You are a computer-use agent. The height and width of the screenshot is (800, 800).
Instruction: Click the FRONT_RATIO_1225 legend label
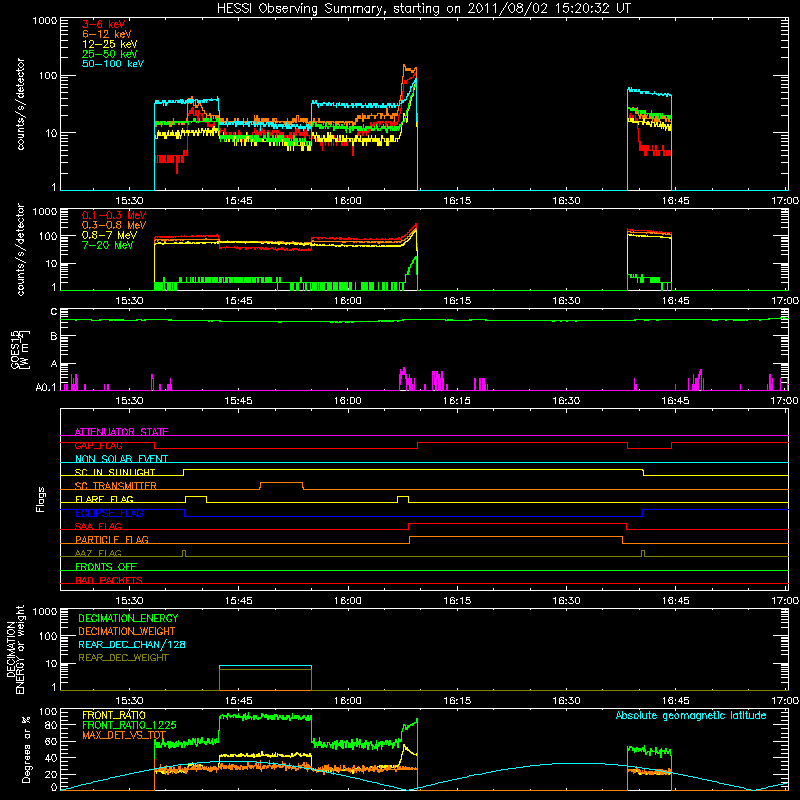point(129,725)
